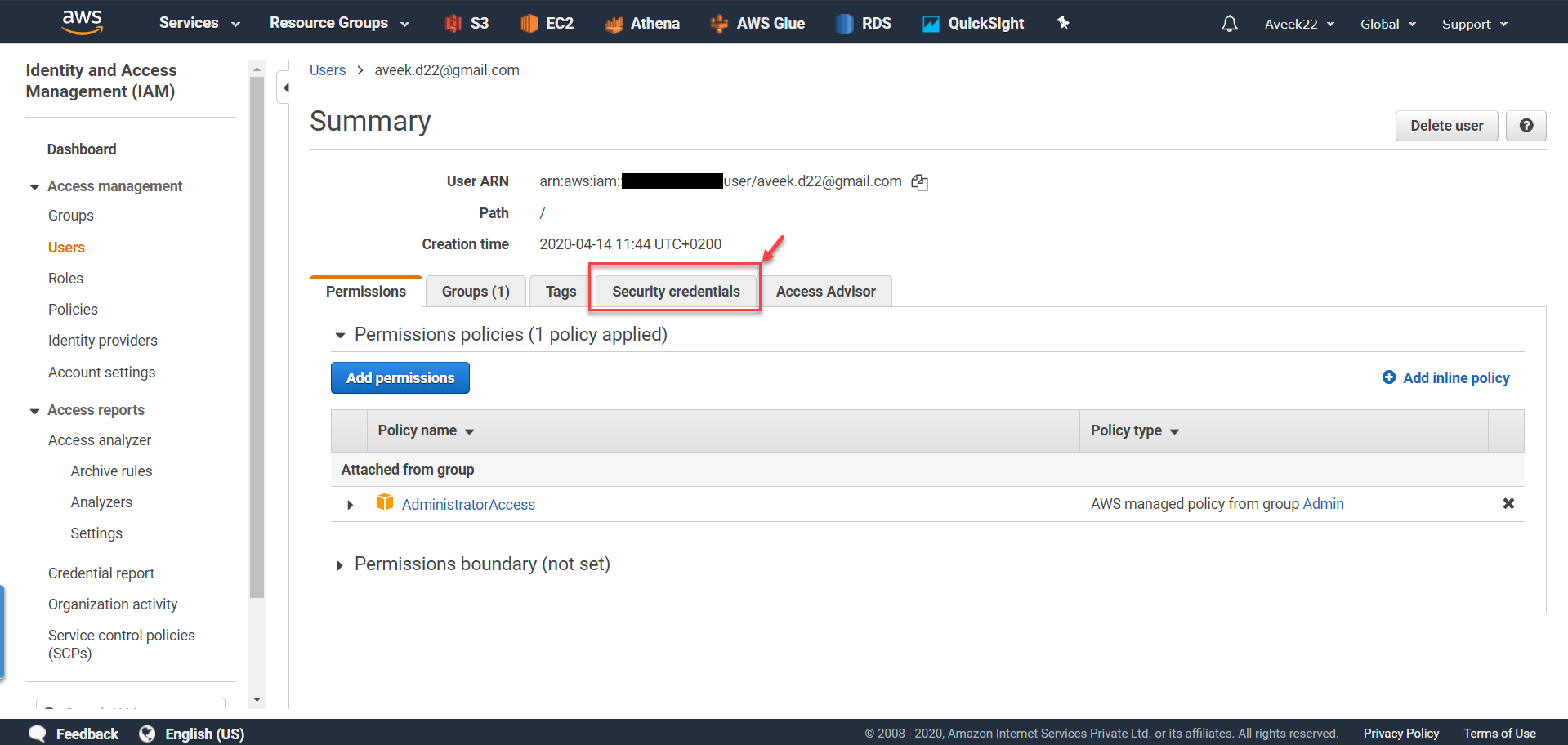Copy the User ARN to clipboard
1568x745 pixels.
[920, 182]
